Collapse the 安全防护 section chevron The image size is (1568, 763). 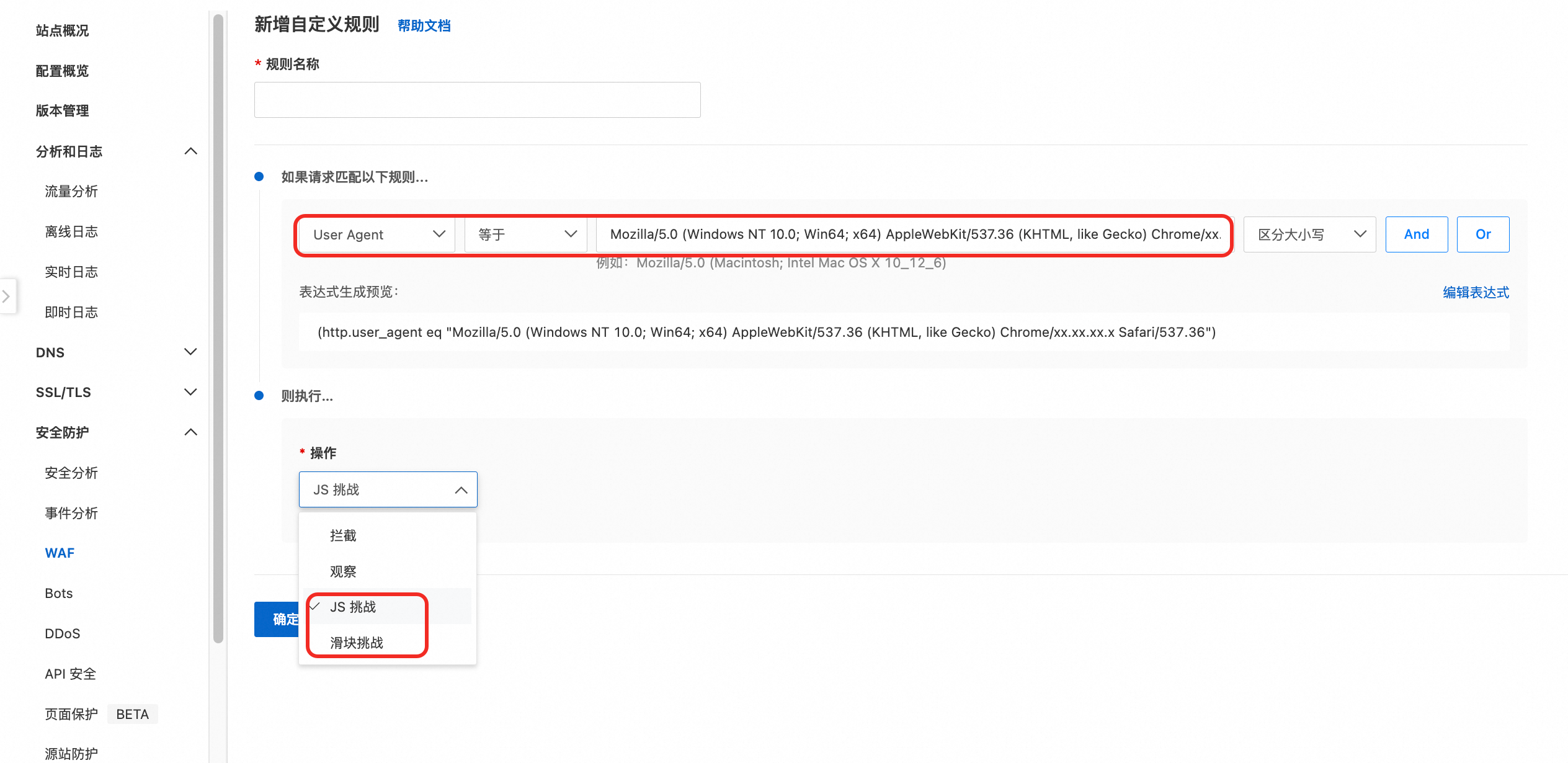coord(191,432)
